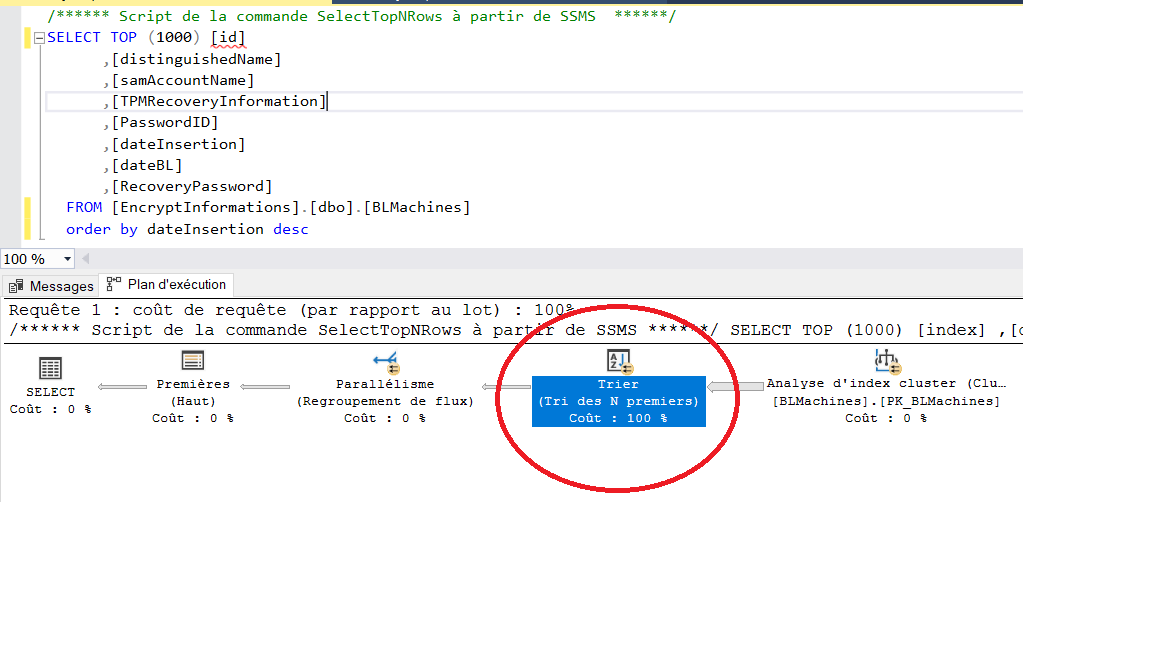The width and height of the screenshot is (1152, 648).
Task: Click the Parallélisme operator icon
Action: pos(385,361)
